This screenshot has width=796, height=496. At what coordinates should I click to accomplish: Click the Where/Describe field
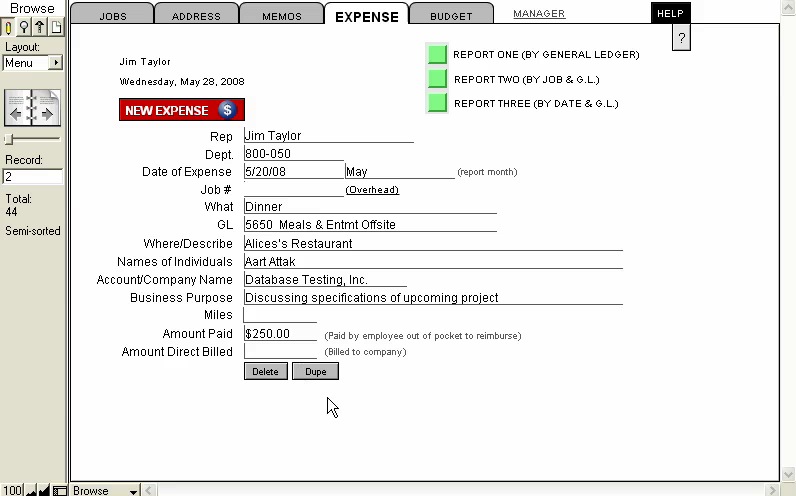click(433, 243)
